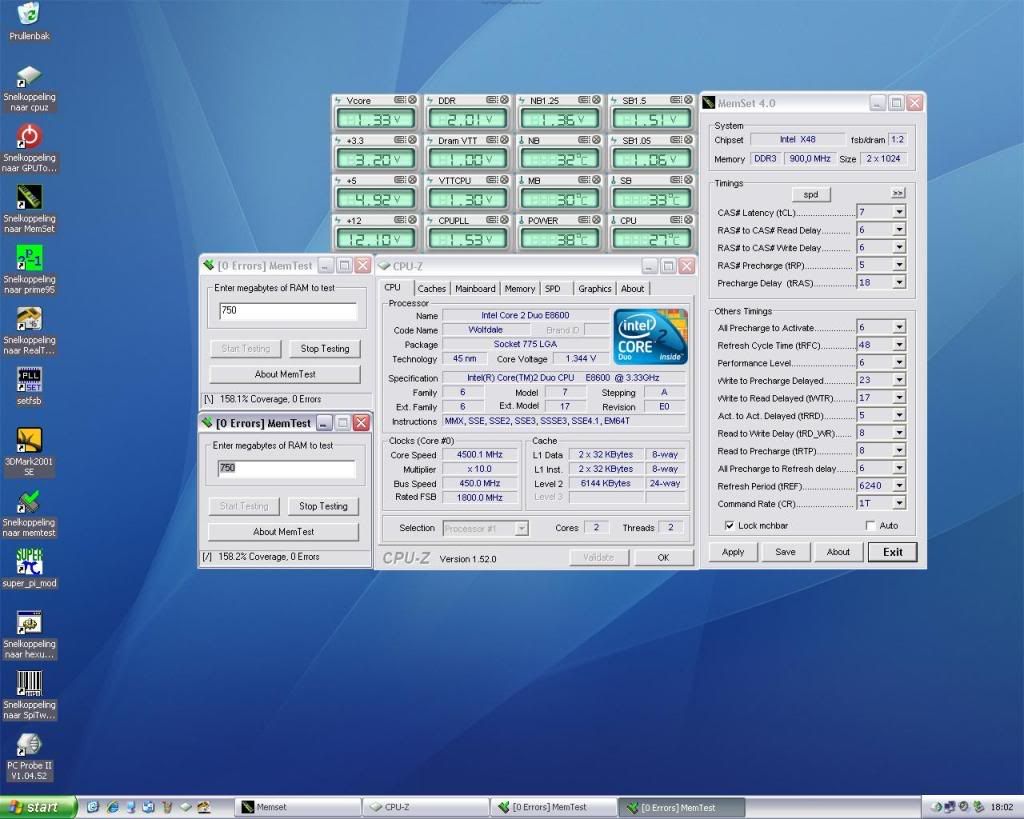Open the prime95 desktop shortcut
The image size is (1024, 819).
pyautogui.click(x=29, y=258)
